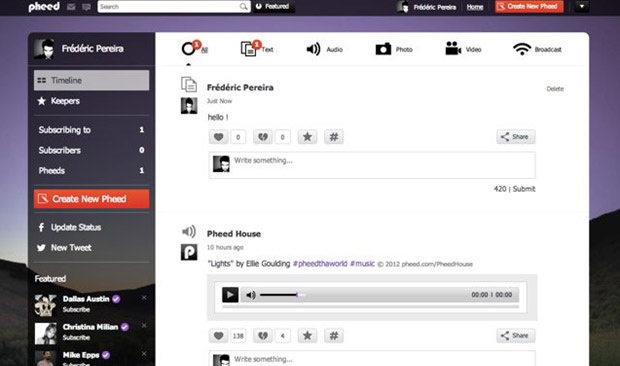The height and width of the screenshot is (366, 620).
Task: Subscribe to Dallas Austin
Action: click(76, 309)
